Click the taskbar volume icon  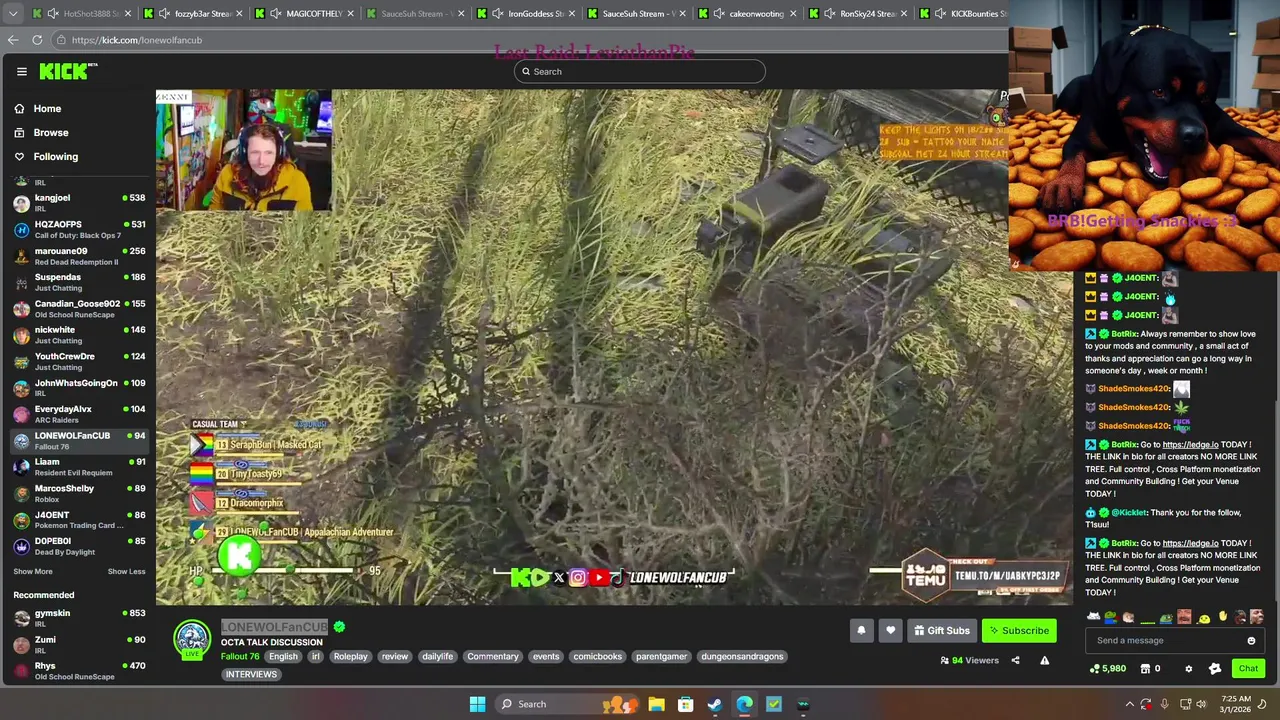[1203, 704]
